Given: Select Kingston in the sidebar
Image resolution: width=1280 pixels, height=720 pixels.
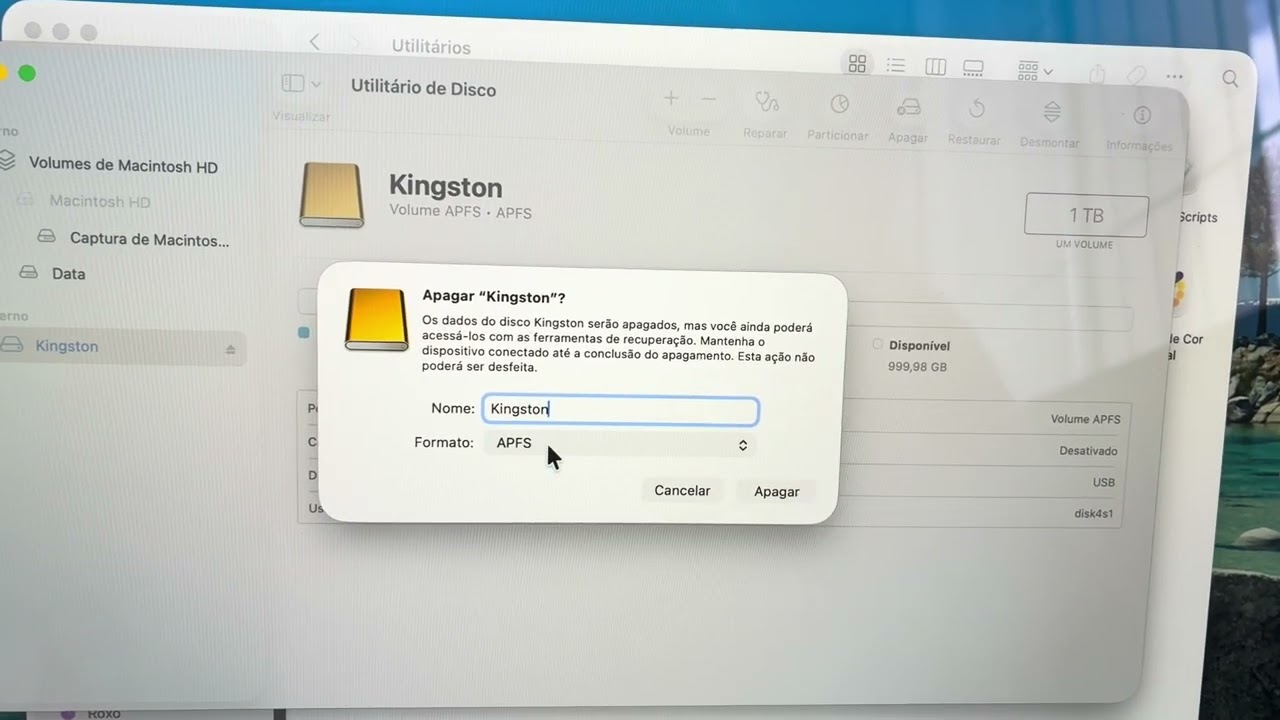Looking at the screenshot, I should coord(118,347).
